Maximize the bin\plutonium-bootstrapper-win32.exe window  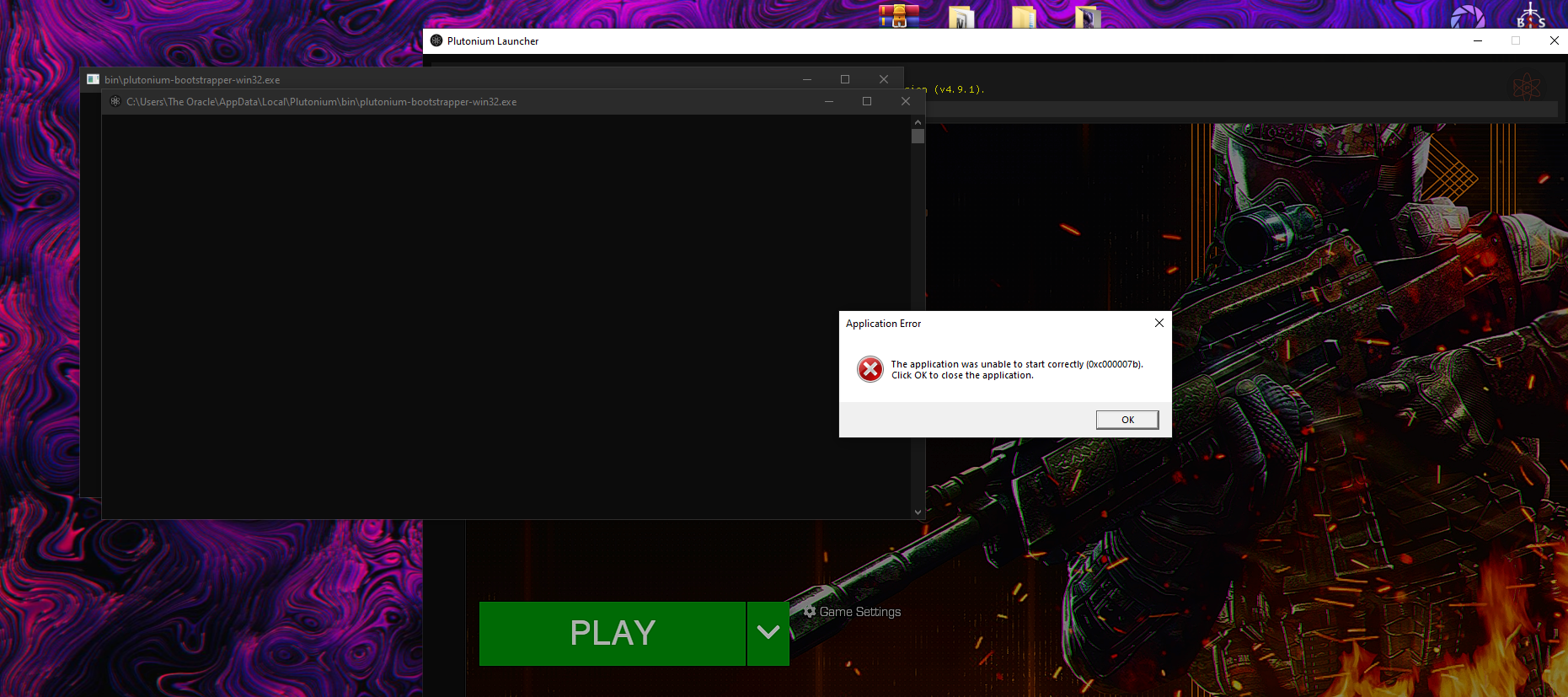coord(845,79)
